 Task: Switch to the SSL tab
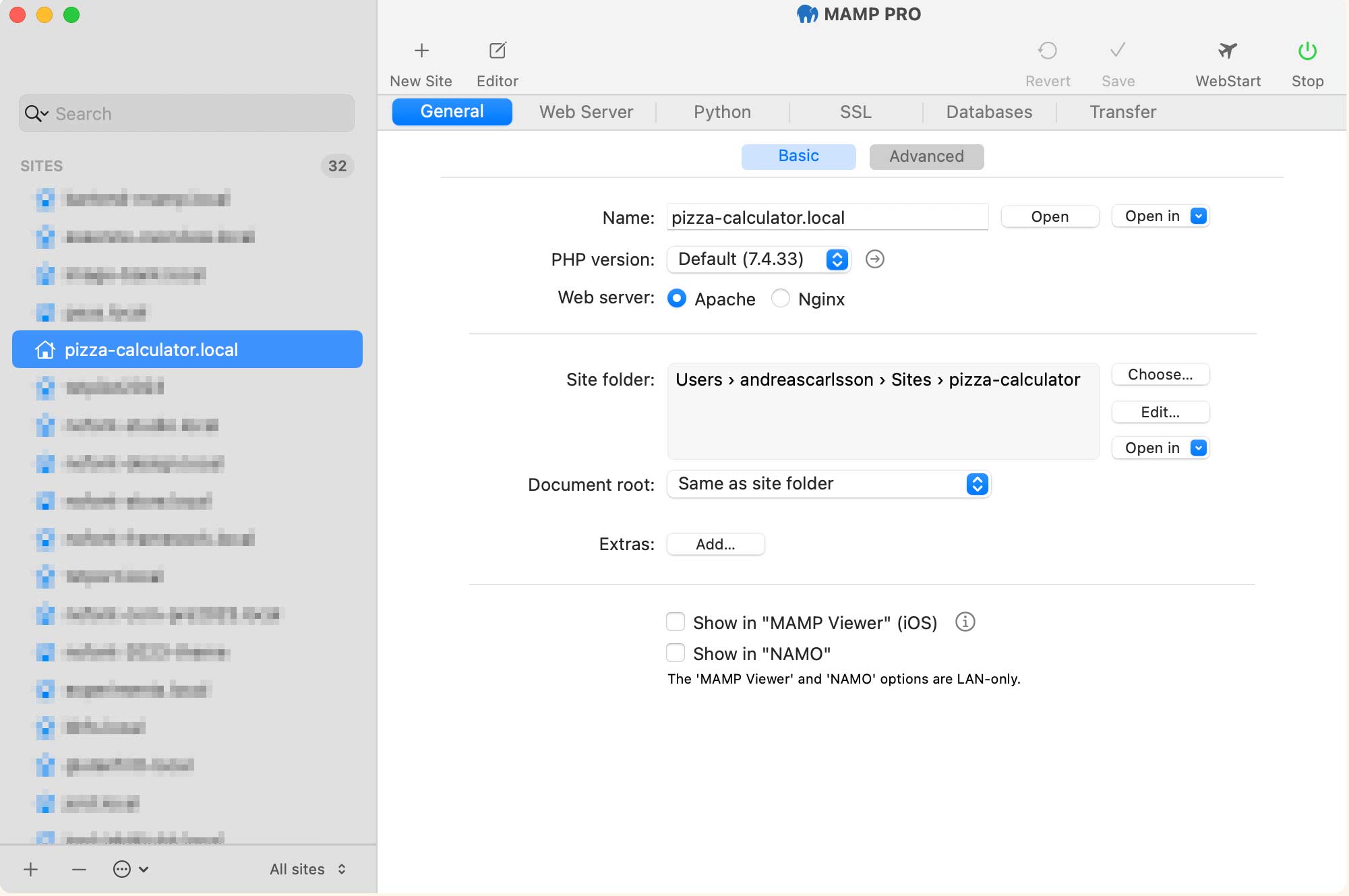point(856,112)
